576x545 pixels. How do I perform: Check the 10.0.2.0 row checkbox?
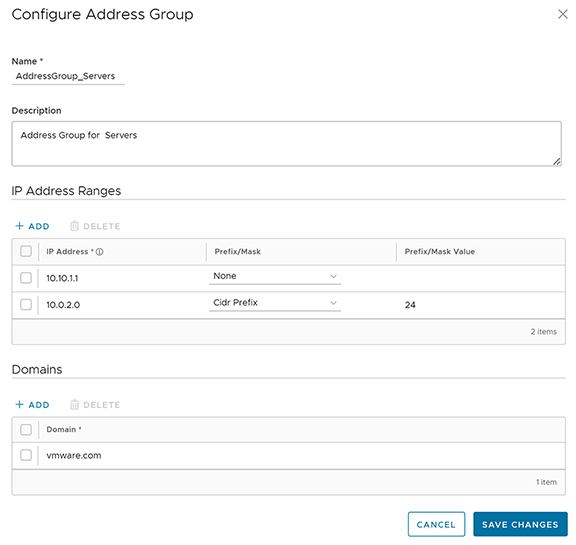26,304
